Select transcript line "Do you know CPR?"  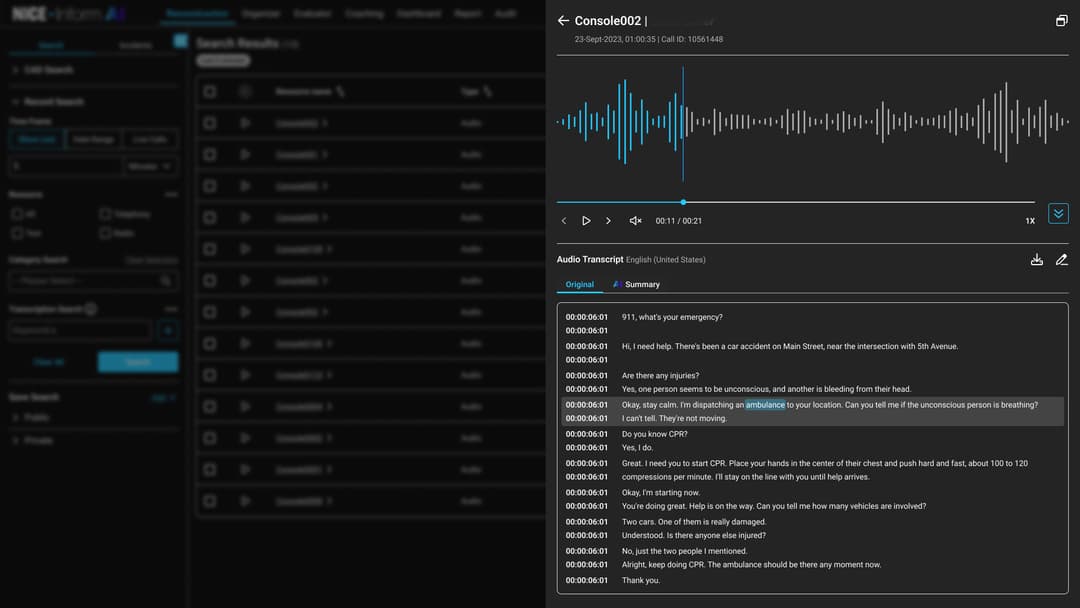pos(654,434)
